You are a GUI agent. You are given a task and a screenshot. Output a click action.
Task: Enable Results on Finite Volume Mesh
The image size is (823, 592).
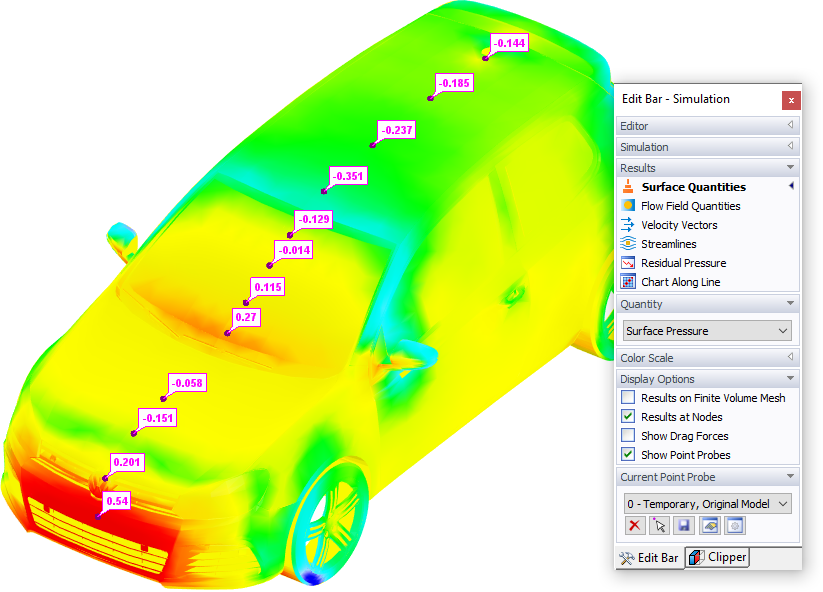(x=628, y=397)
